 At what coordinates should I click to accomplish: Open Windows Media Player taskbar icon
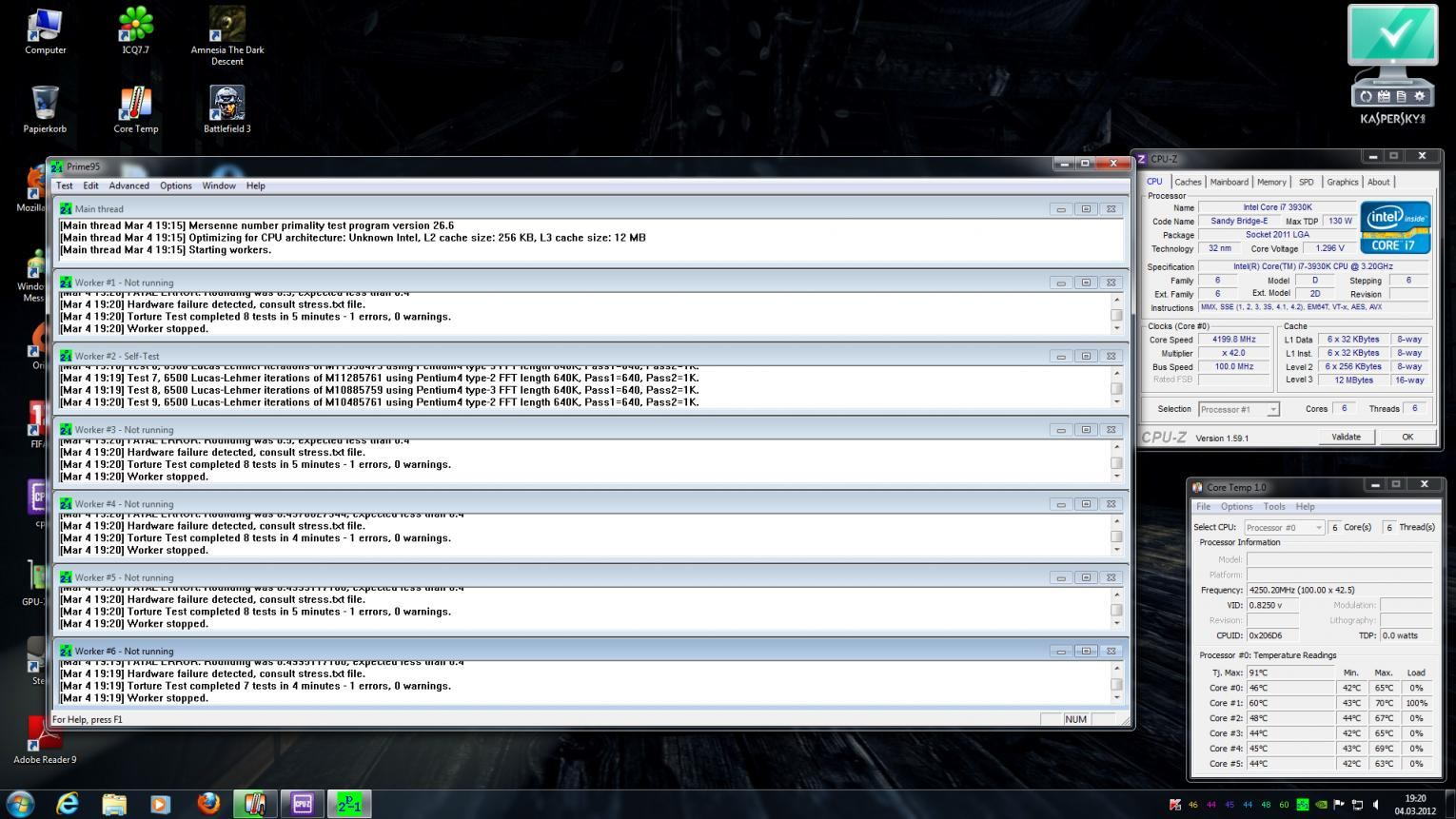(161, 804)
